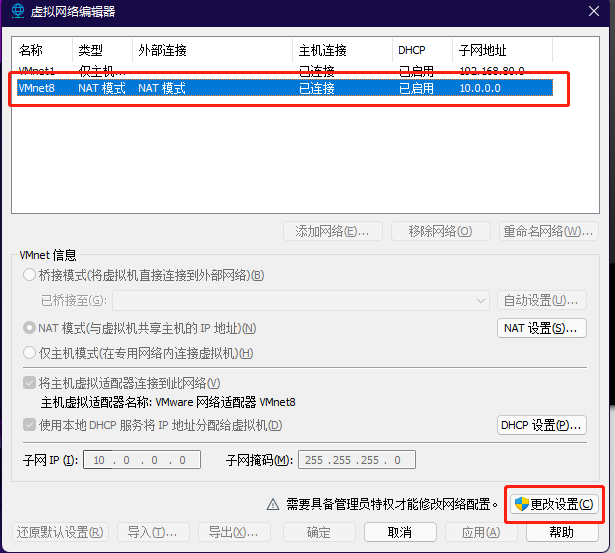Click the Virtual Network Editor globe icon

point(17,11)
